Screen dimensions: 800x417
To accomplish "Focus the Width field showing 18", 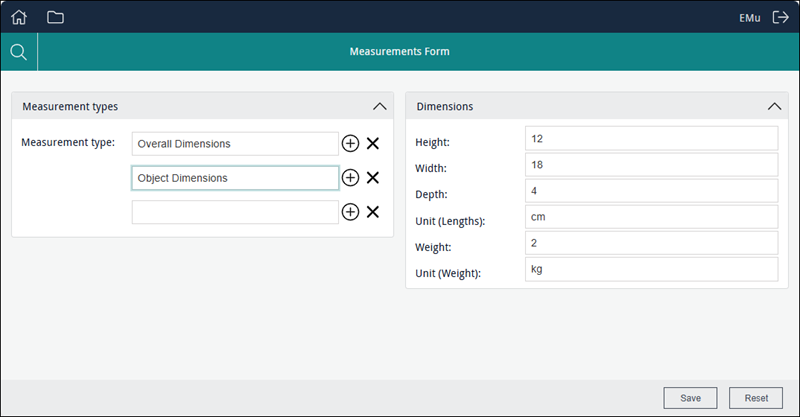I will coord(650,164).
